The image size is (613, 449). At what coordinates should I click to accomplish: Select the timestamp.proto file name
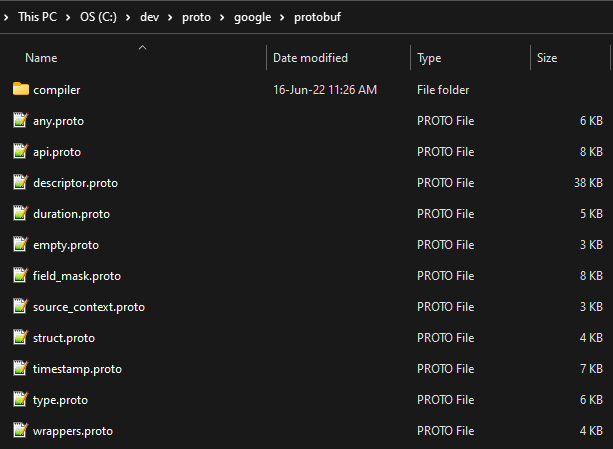(77, 369)
